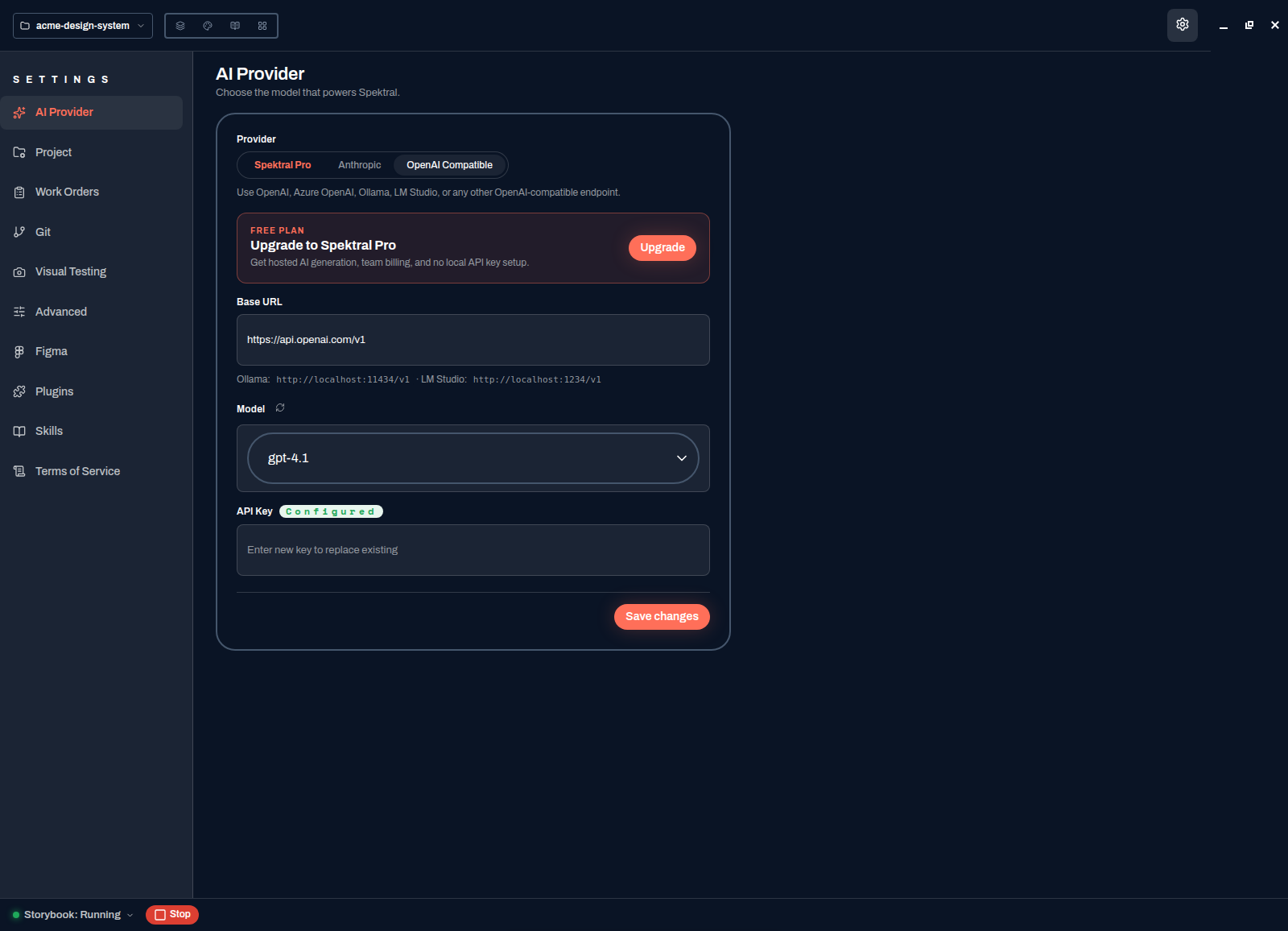Switch to the Advanced settings section

pos(92,312)
